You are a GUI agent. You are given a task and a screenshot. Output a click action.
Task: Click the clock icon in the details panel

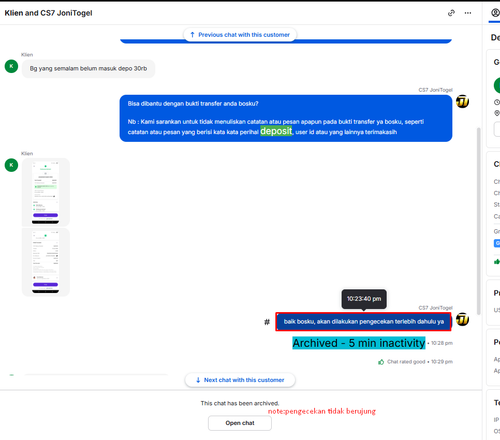497,102
